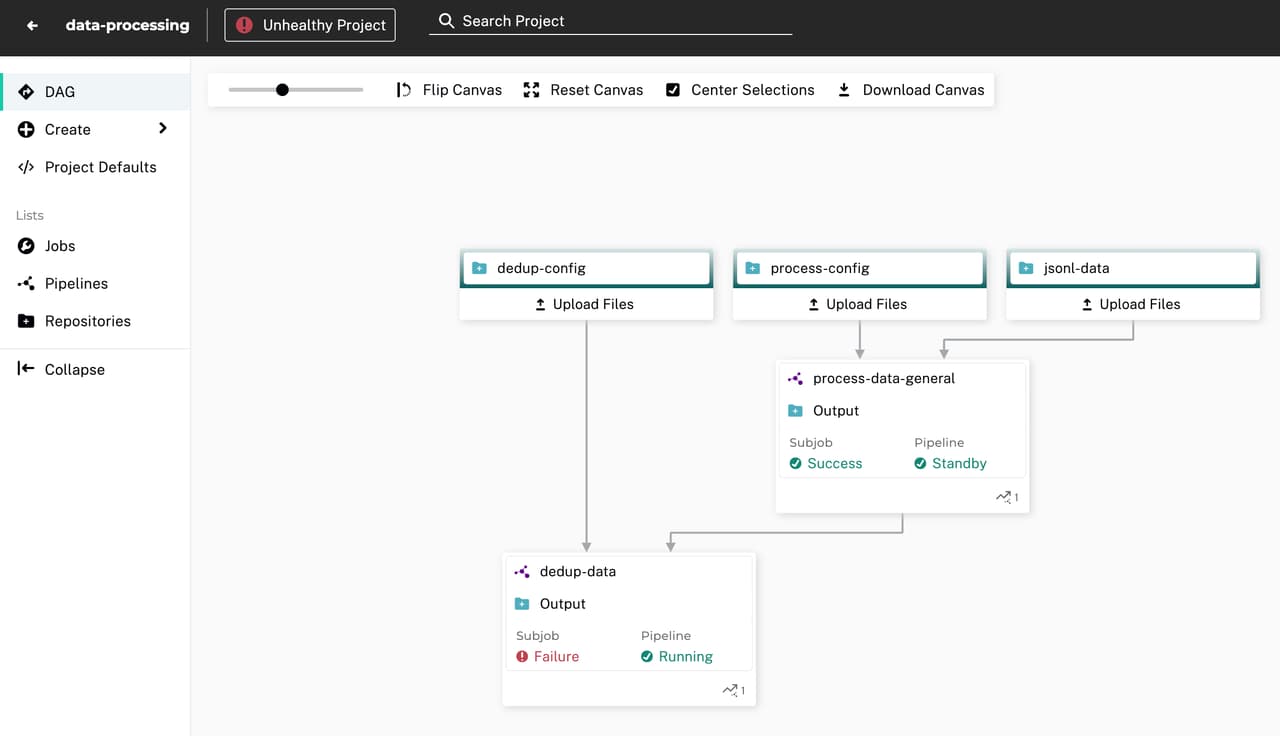Image resolution: width=1280 pixels, height=736 pixels.
Task: Click the Jobs icon in the sidebar
Action: coord(26,246)
